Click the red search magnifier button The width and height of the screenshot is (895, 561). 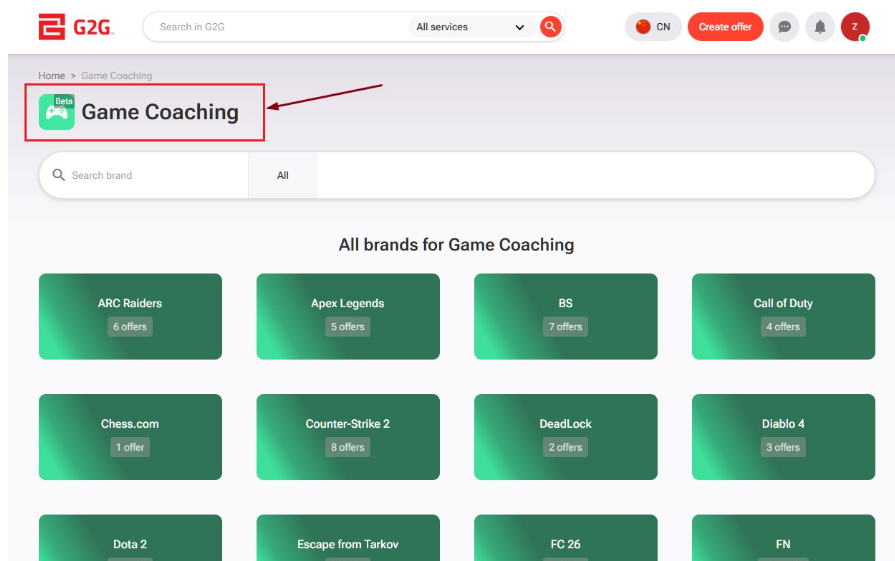pos(550,27)
